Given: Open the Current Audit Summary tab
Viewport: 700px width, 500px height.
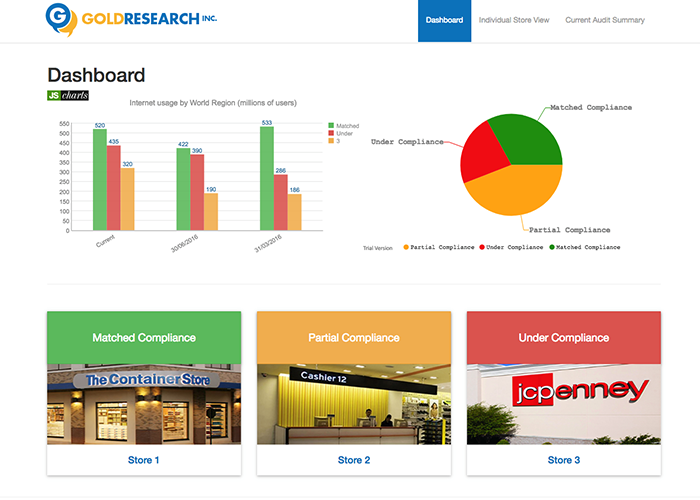Looking at the screenshot, I should [605, 20].
